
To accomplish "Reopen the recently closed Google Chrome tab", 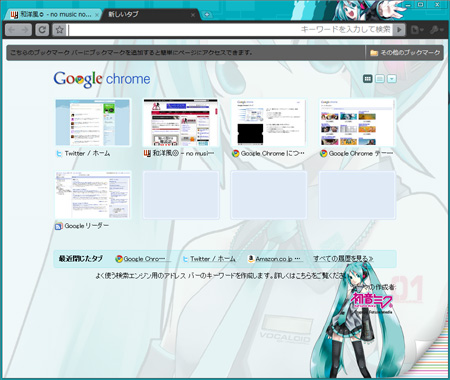I will coord(144,259).
